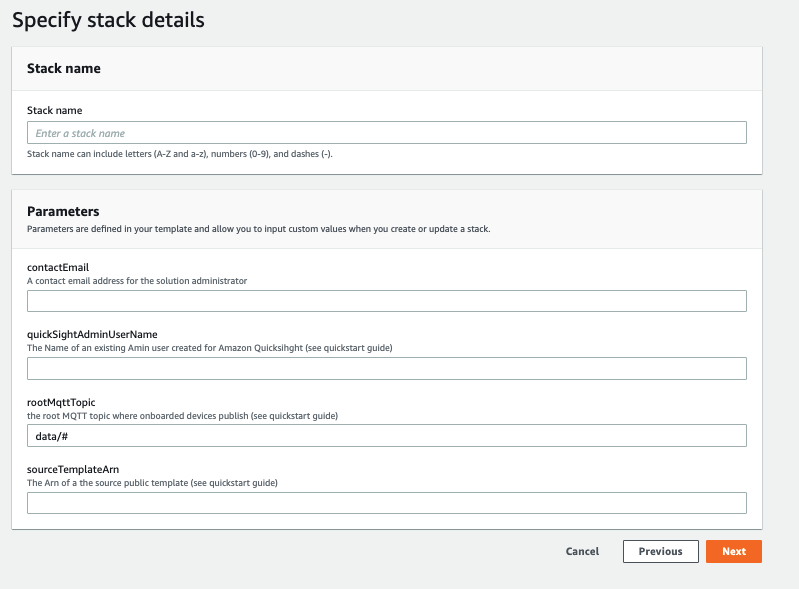
Task: Click the Stack name input field
Action: click(x=387, y=132)
